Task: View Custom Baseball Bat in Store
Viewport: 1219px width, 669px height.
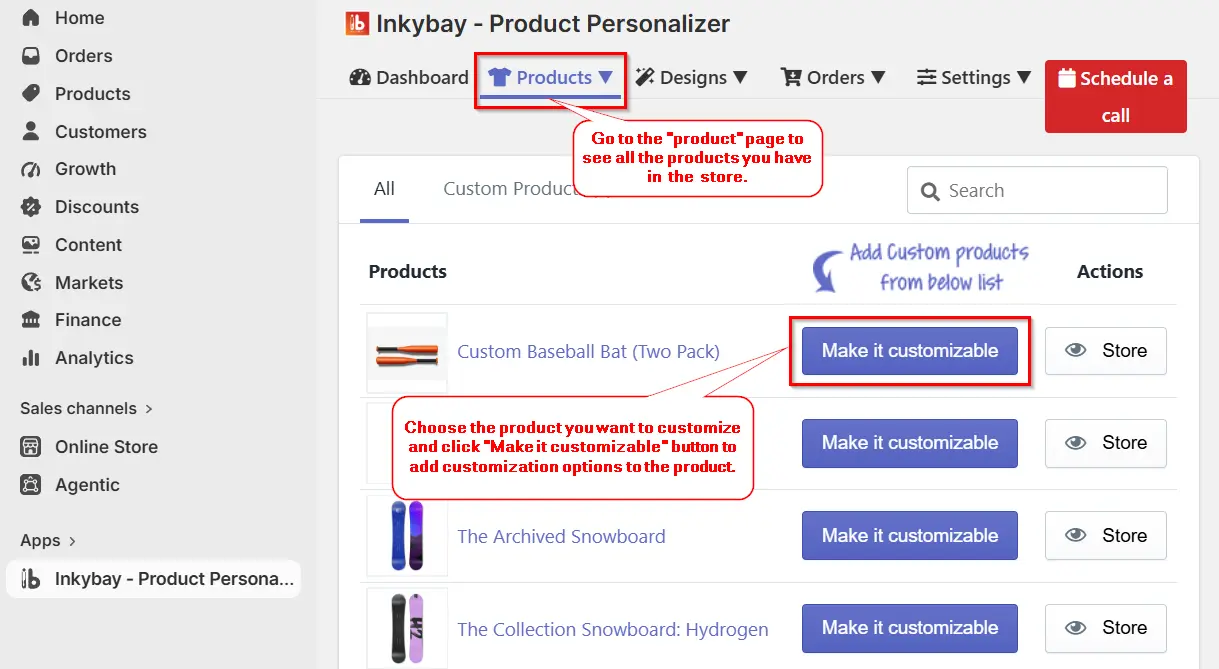Action: click(1105, 351)
